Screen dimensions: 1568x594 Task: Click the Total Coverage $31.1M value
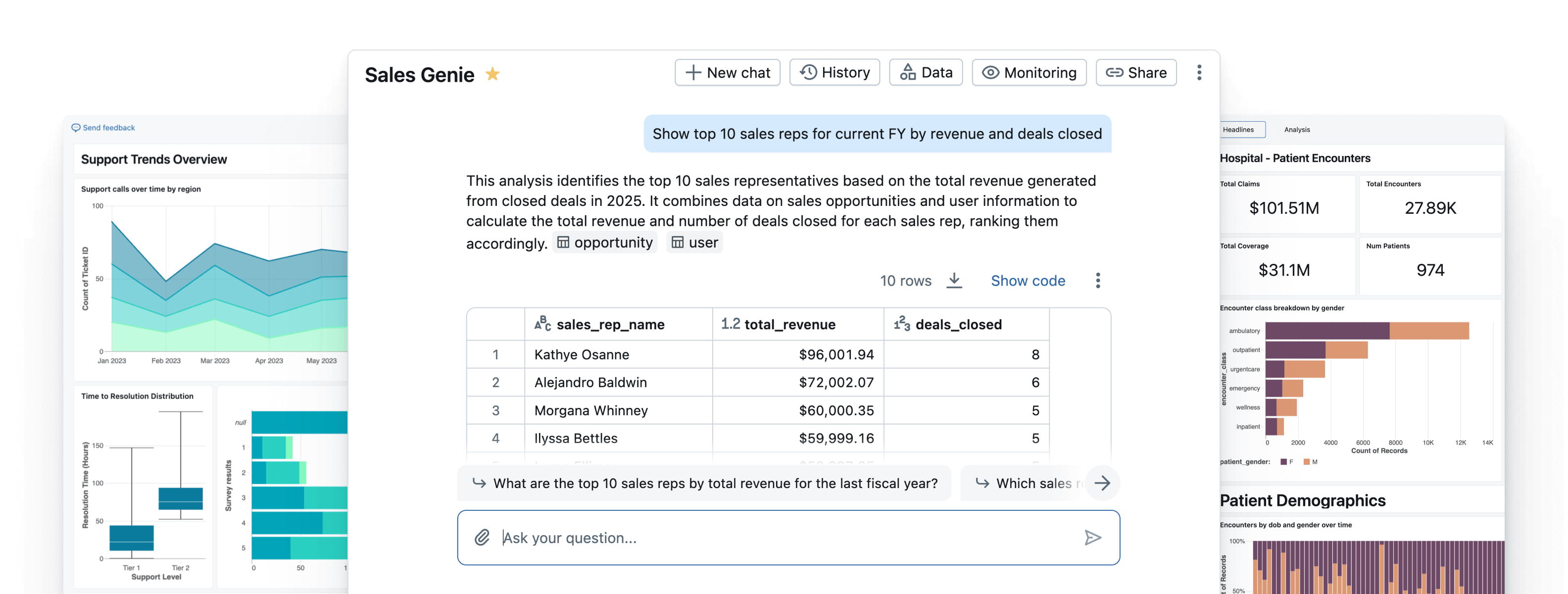pos(1284,270)
